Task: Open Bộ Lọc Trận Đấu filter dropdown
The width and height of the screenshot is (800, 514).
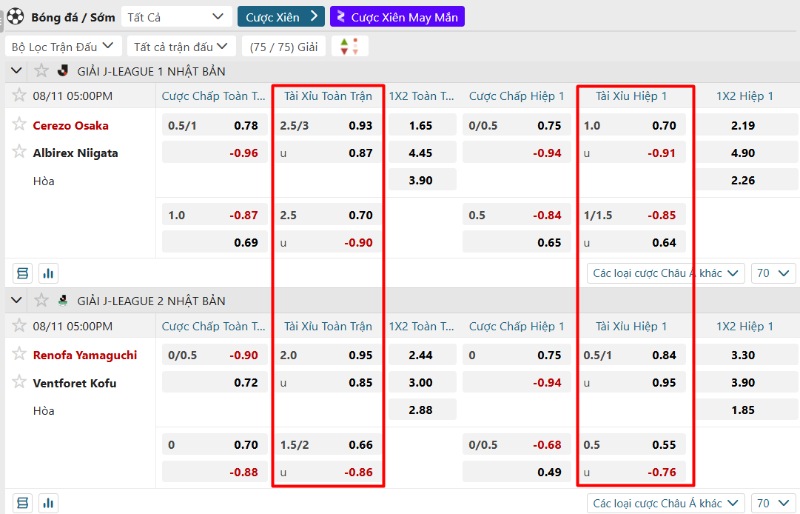Action: pos(63,46)
